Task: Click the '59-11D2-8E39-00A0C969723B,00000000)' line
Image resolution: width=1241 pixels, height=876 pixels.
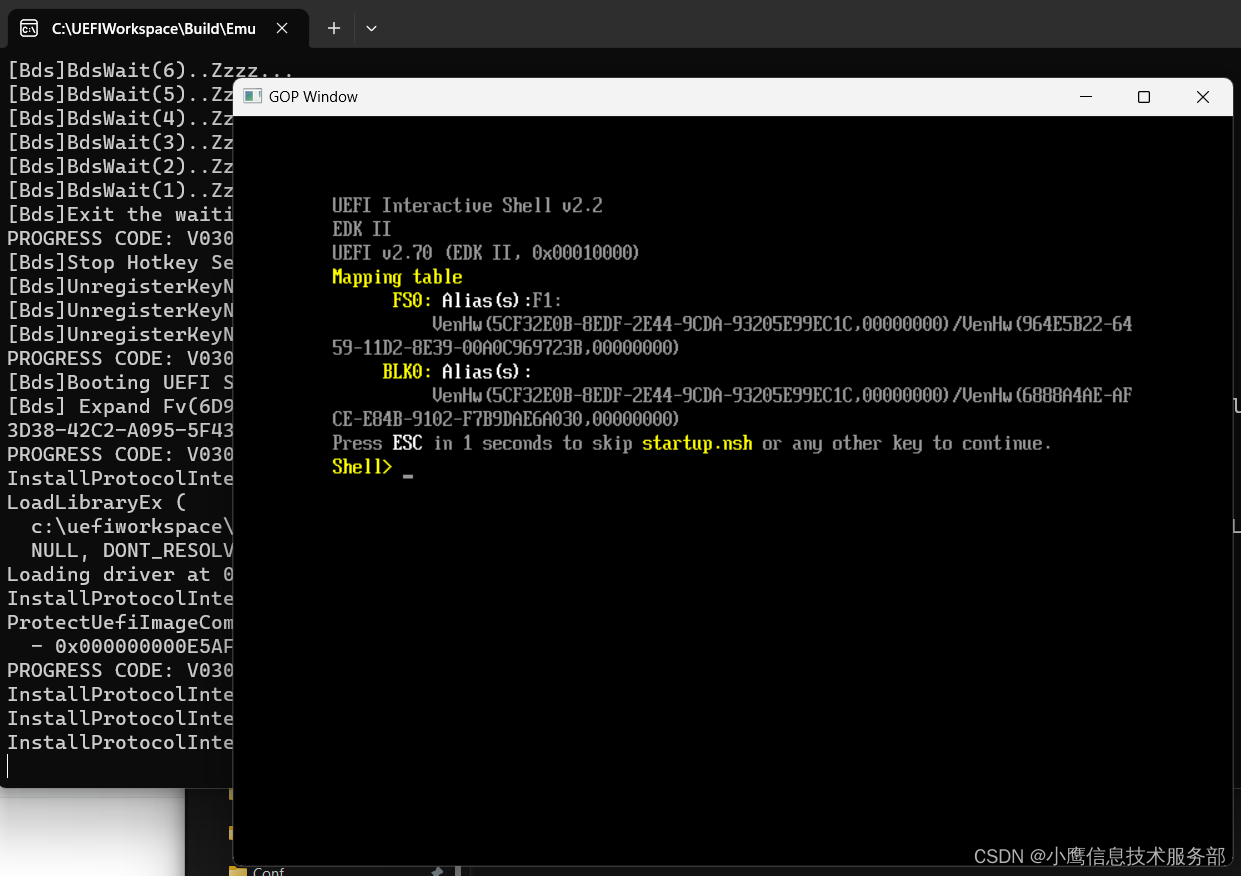Action: coord(506,348)
